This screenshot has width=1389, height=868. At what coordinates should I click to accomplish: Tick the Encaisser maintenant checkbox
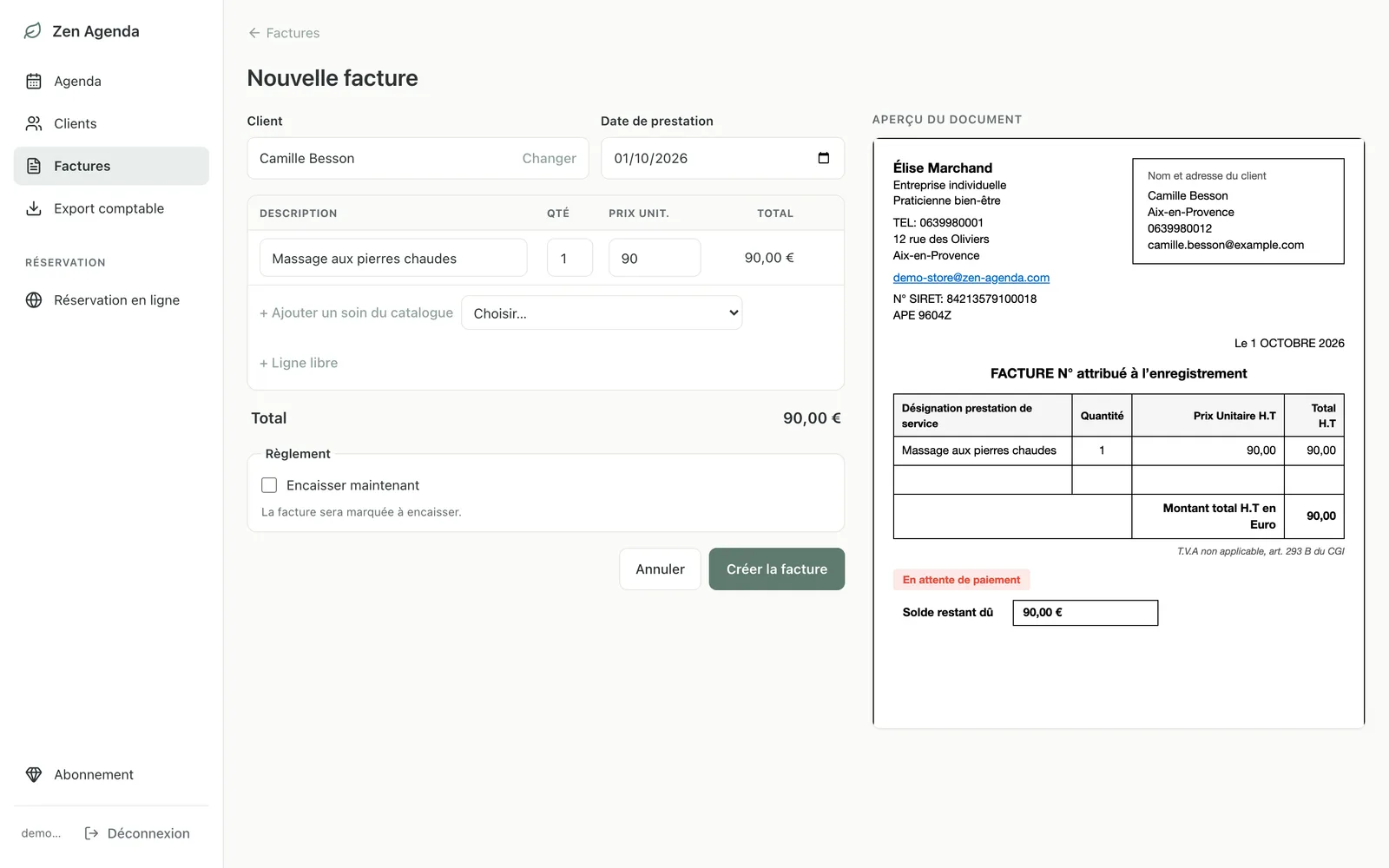[269, 485]
